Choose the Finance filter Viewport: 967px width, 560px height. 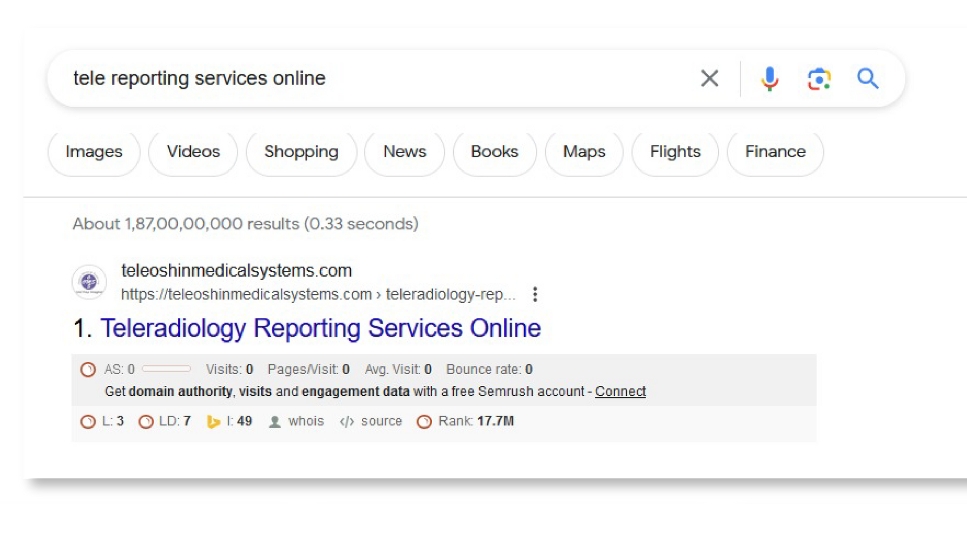coord(775,152)
